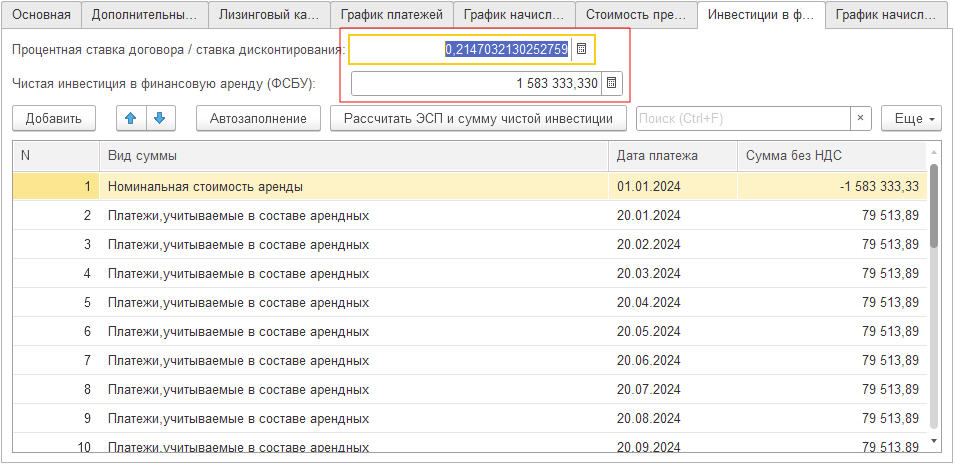The height and width of the screenshot is (465, 955).
Task: Move row up with blue arrow
Action: (x=130, y=118)
